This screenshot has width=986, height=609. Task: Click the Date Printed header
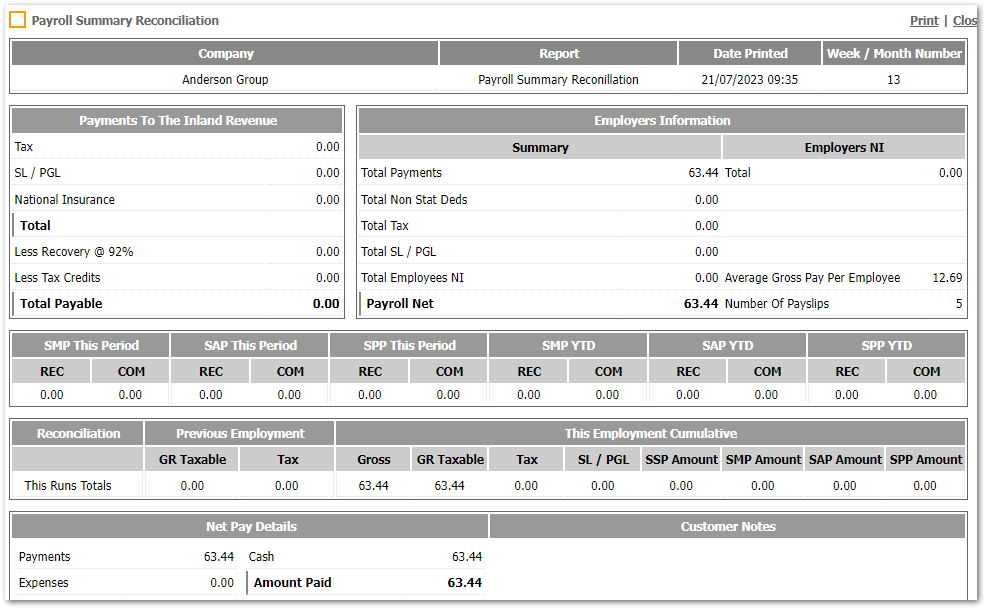(x=750, y=54)
